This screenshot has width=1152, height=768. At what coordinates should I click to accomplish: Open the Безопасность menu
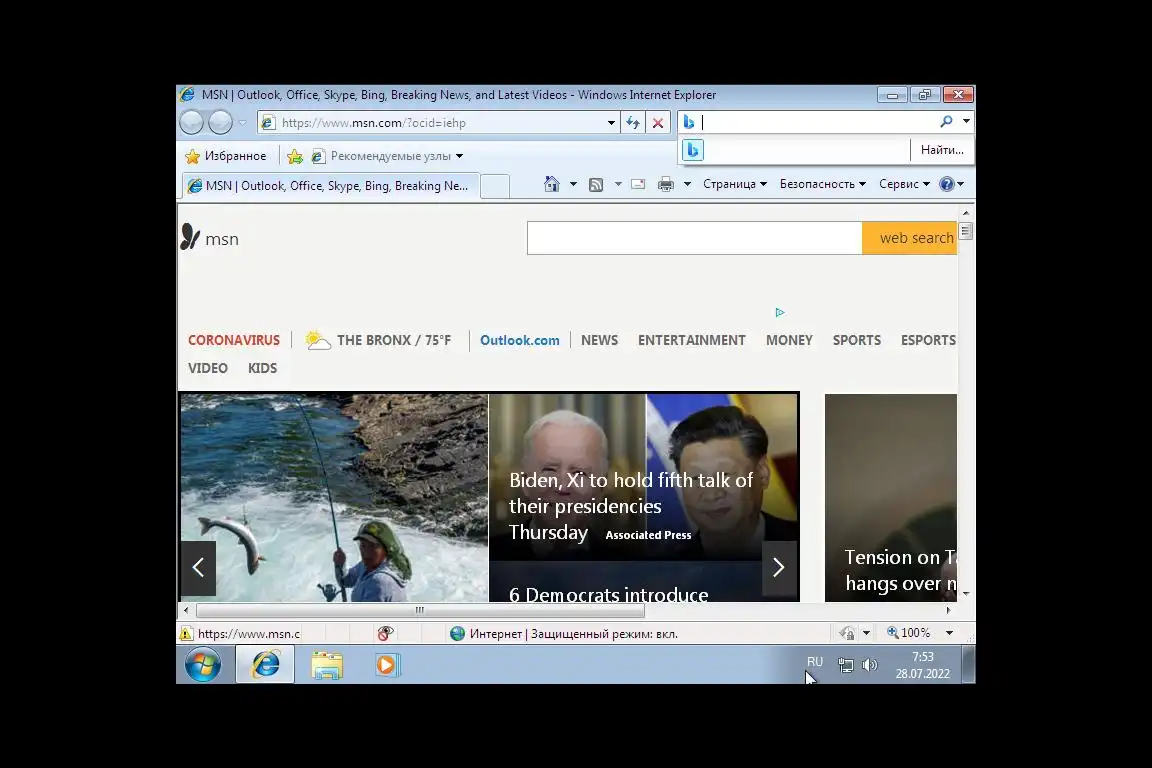(x=823, y=184)
